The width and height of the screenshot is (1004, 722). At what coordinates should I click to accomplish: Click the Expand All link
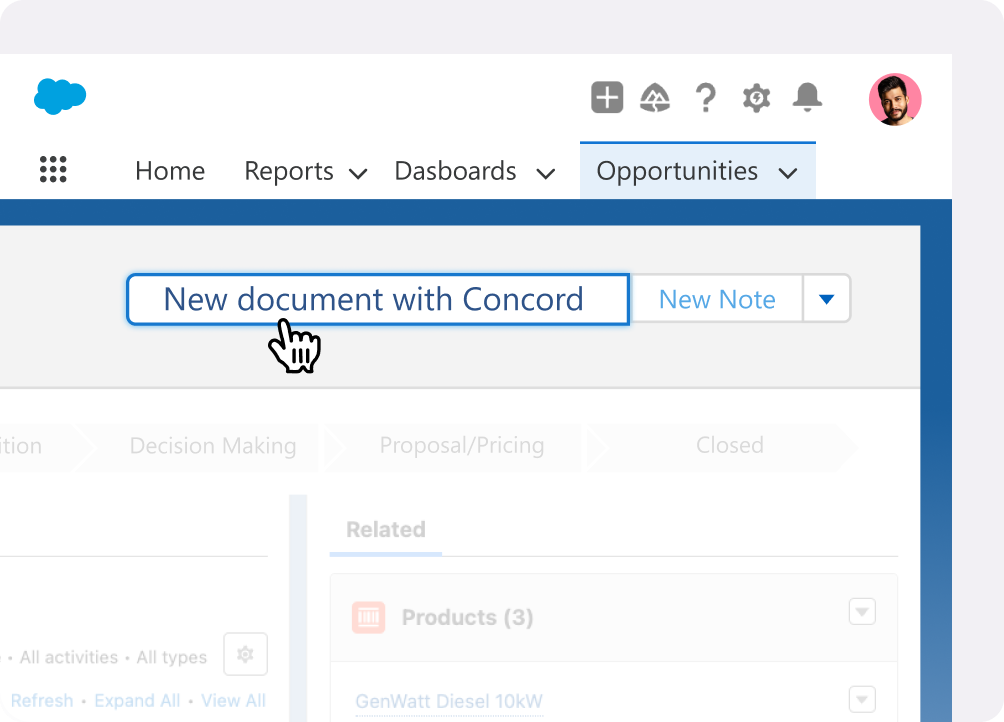137,701
